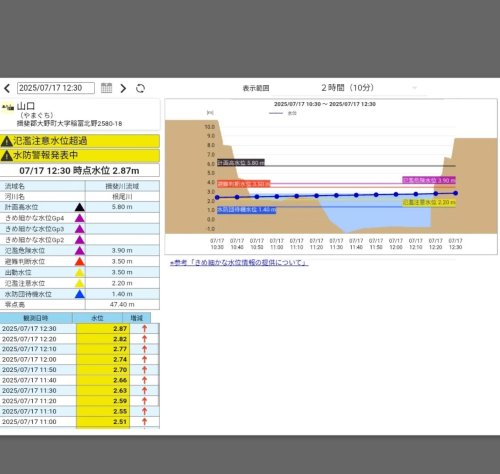
Task: Click the yellow 2.87 water level cell
Action: (x=103, y=329)
